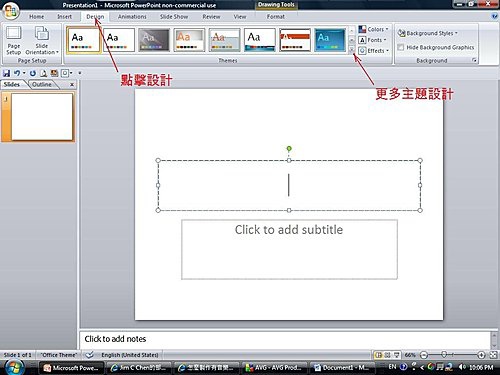Image resolution: width=500 pixels, height=375 pixels.
Task: Open Slide Orientation dropdown
Action: click(42, 40)
